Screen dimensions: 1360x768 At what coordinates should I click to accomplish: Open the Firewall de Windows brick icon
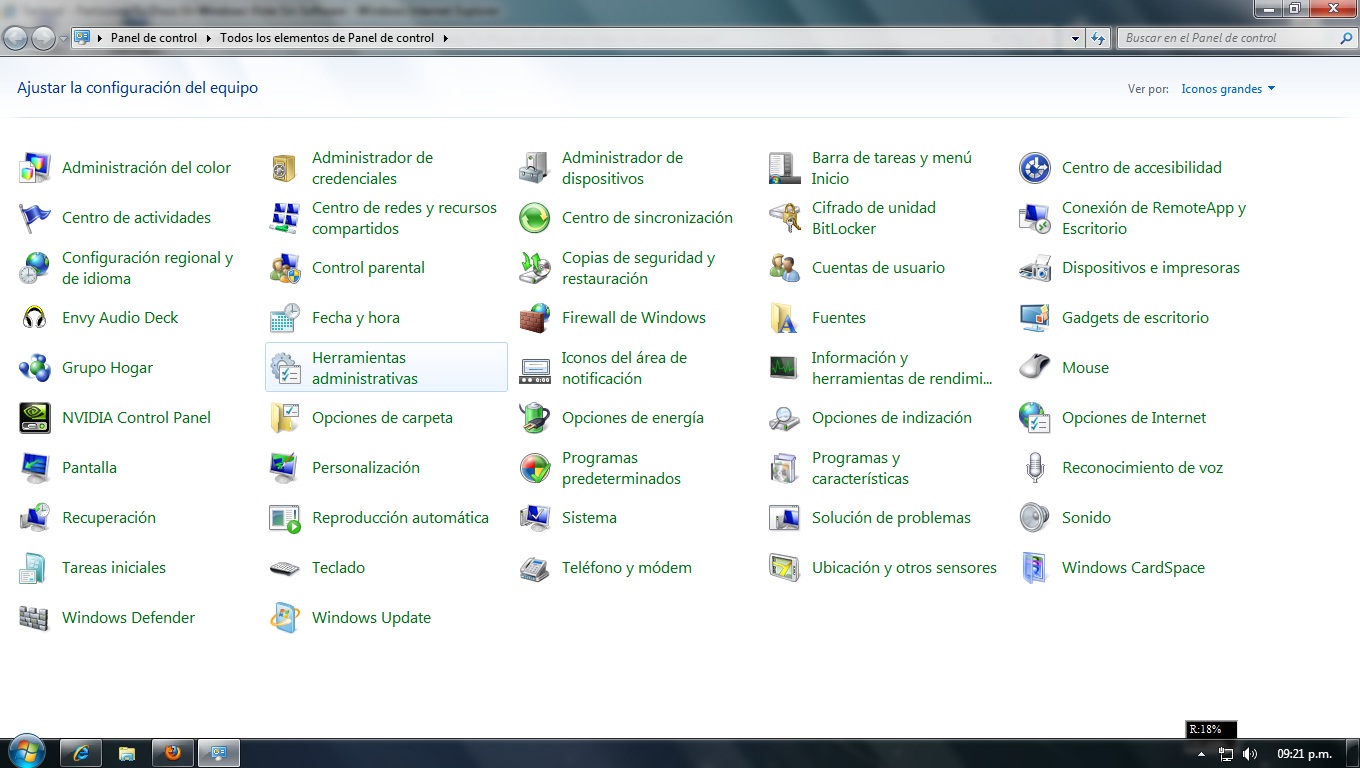pyautogui.click(x=535, y=318)
